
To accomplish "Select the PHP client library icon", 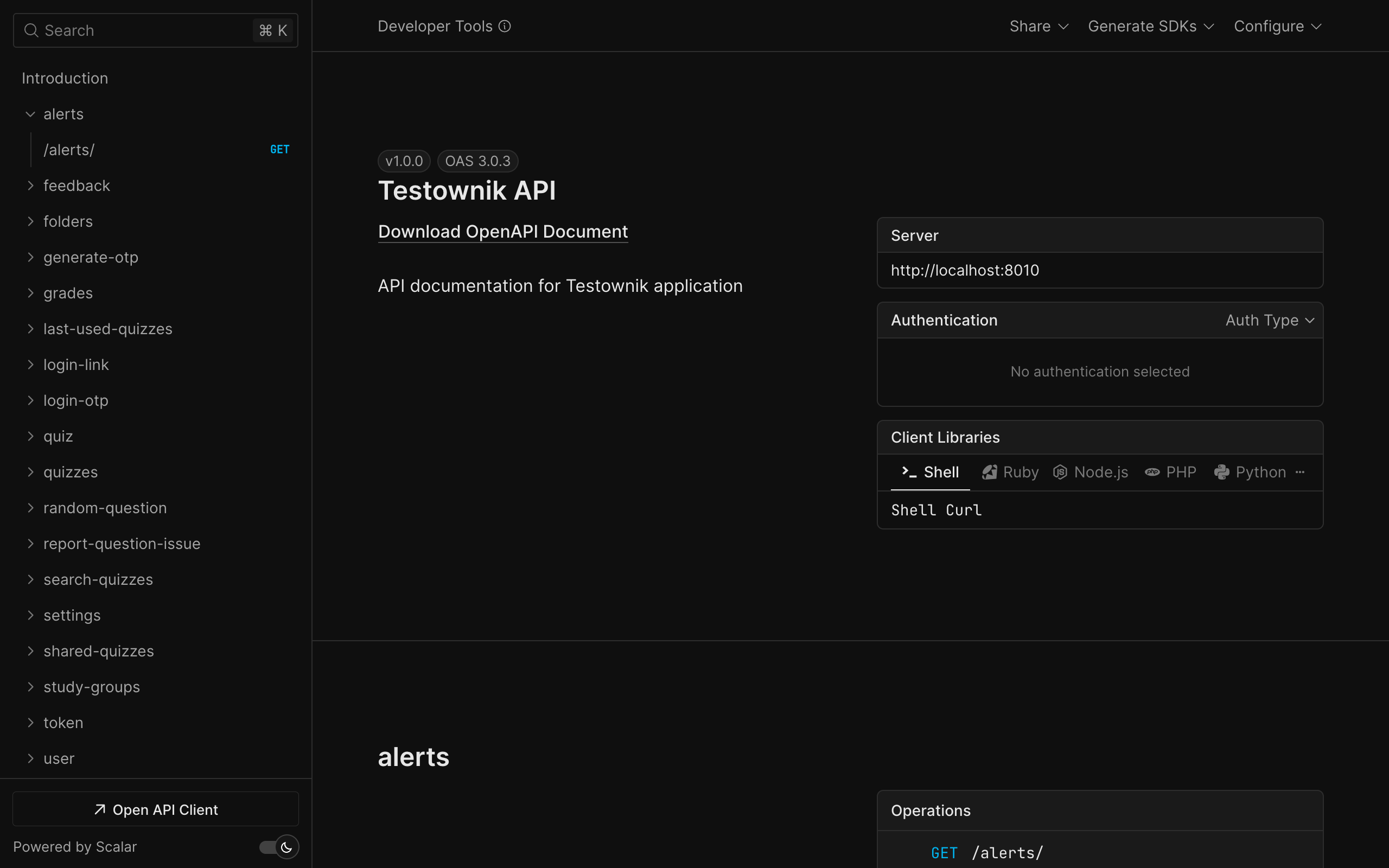I will (x=1152, y=472).
